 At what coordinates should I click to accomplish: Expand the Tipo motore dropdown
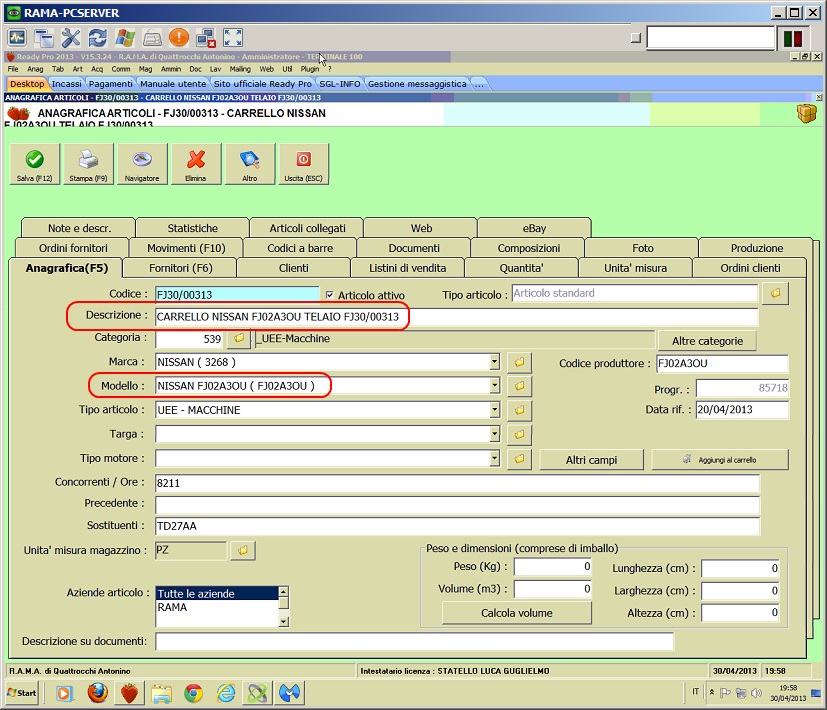click(494, 459)
